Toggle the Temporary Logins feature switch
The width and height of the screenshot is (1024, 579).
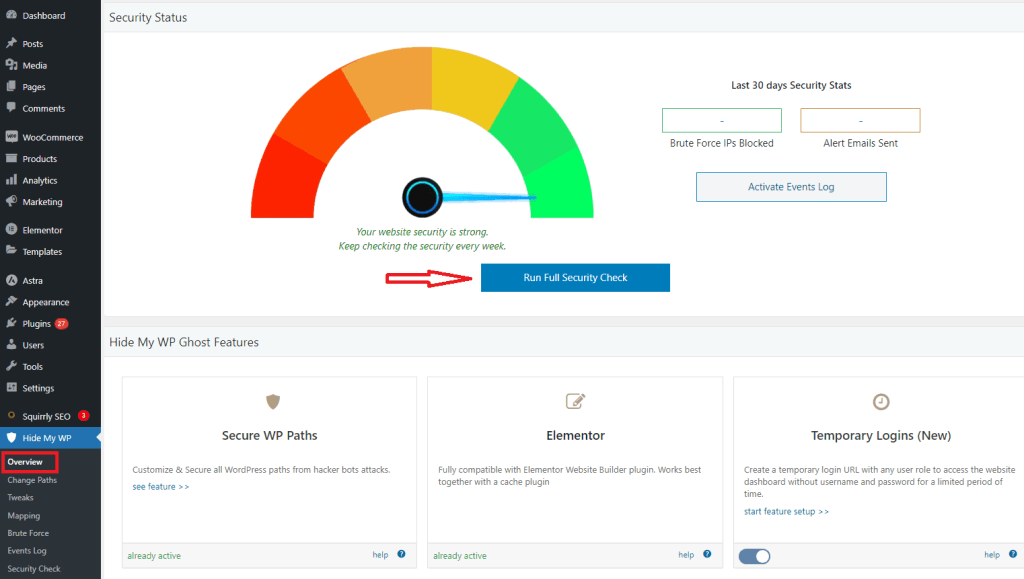(x=754, y=556)
